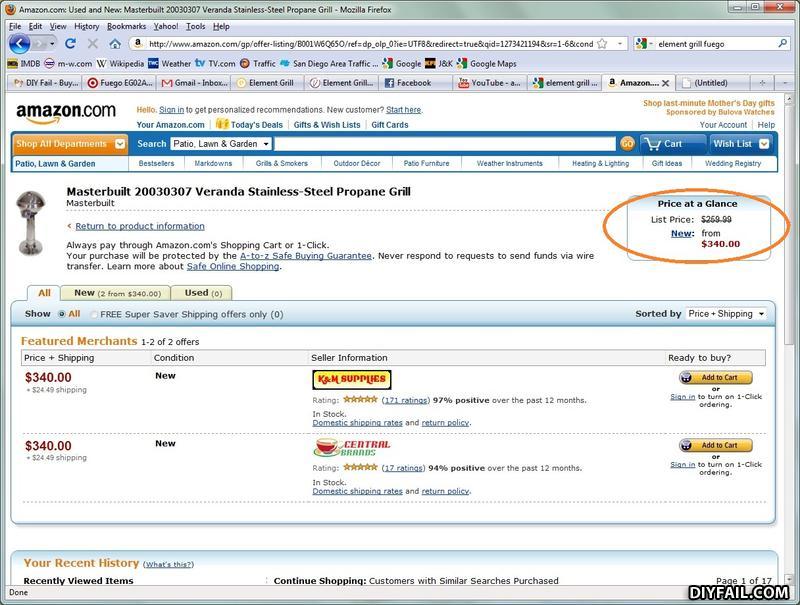Open Traffic bookmark
800x605 pixels.
[x=258, y=63]
